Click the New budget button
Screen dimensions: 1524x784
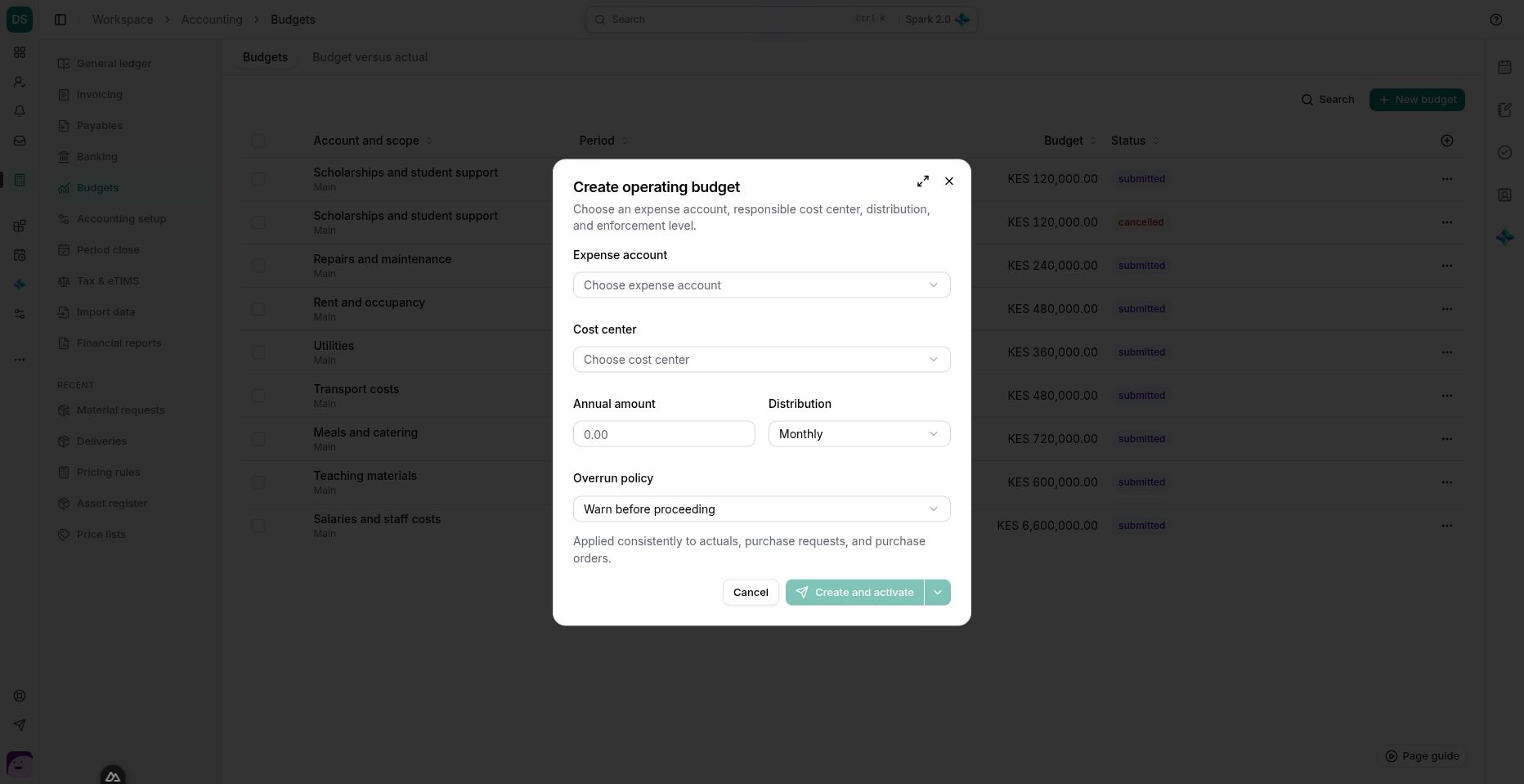pyautogui.click(x=1417, y=100)
